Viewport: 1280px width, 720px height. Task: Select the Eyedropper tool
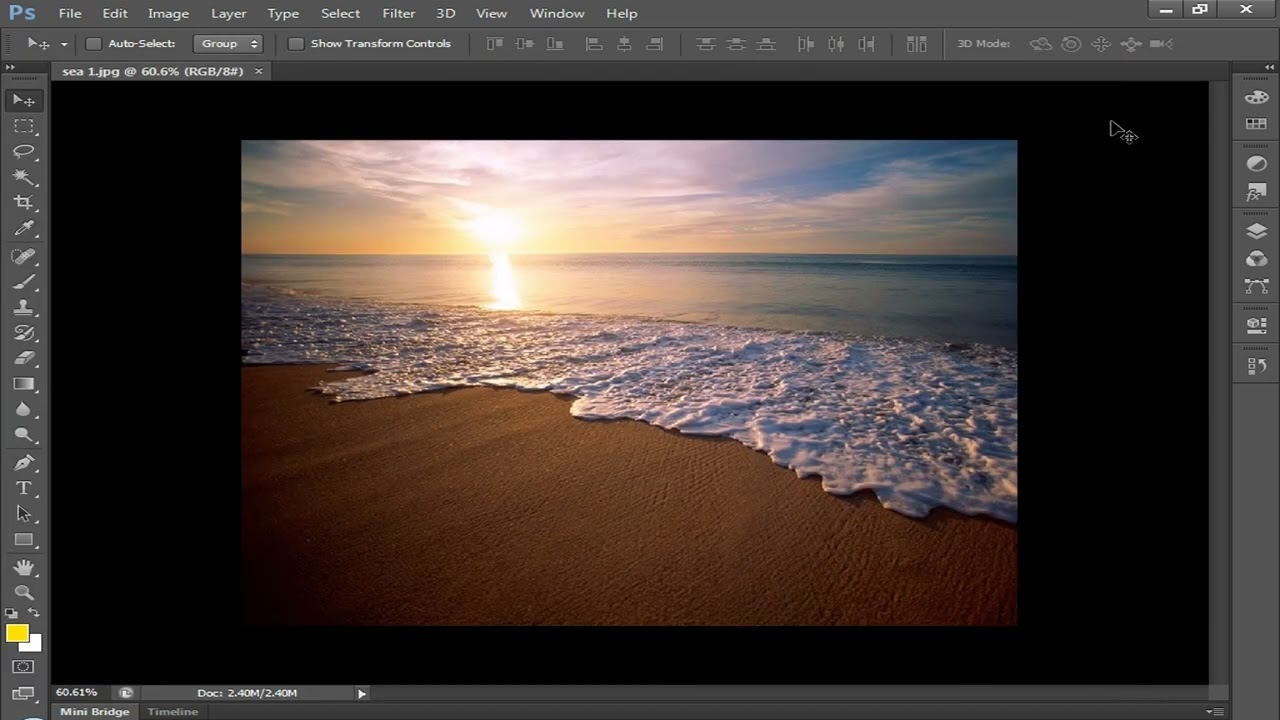[x=24, y=229]
